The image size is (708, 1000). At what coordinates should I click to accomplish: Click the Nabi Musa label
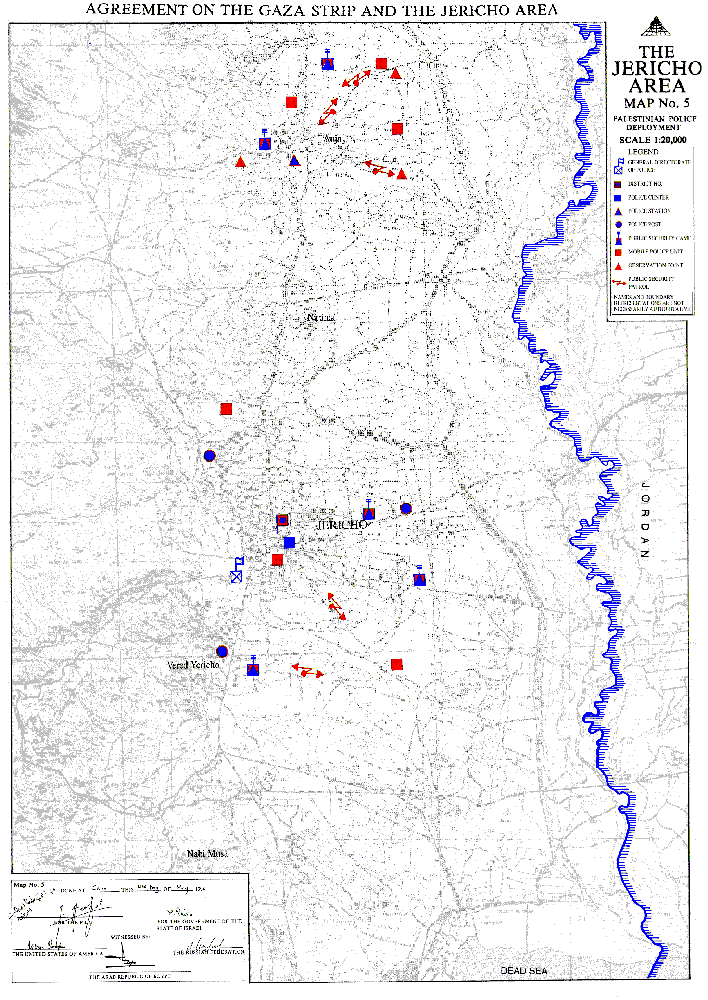click(207, 853)
